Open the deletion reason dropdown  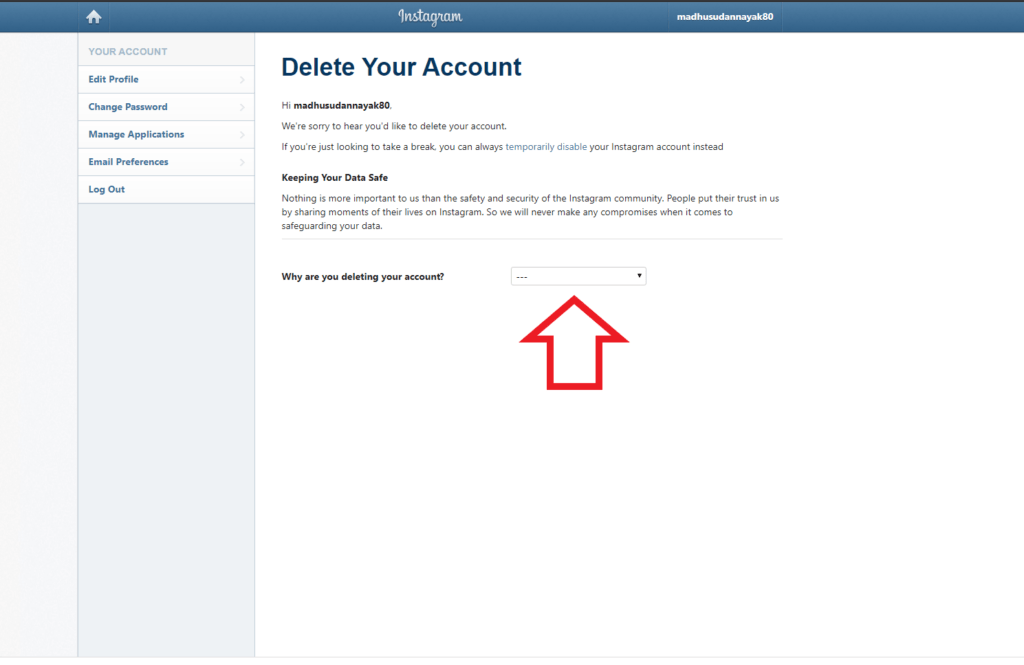(x=578, y=276)
